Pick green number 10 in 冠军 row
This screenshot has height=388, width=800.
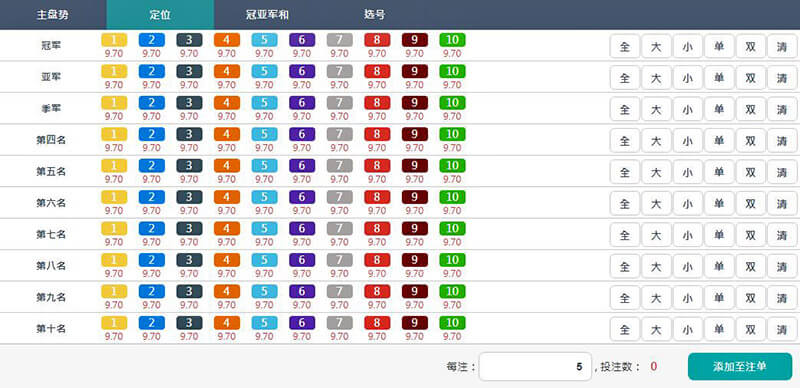[452, 40]
